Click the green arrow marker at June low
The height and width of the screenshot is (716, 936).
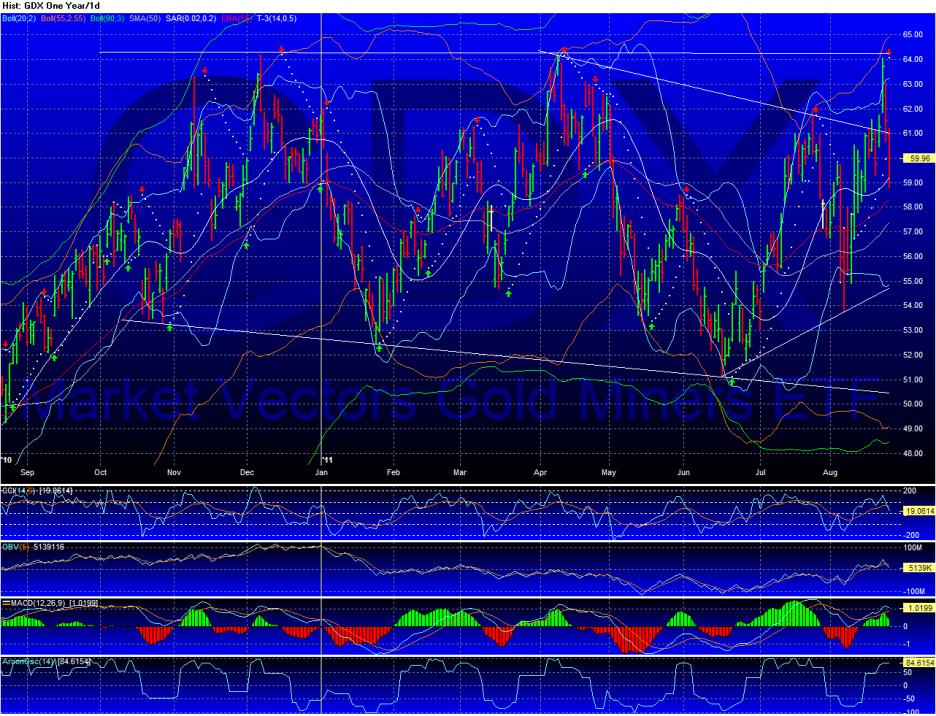pos(731,383)
